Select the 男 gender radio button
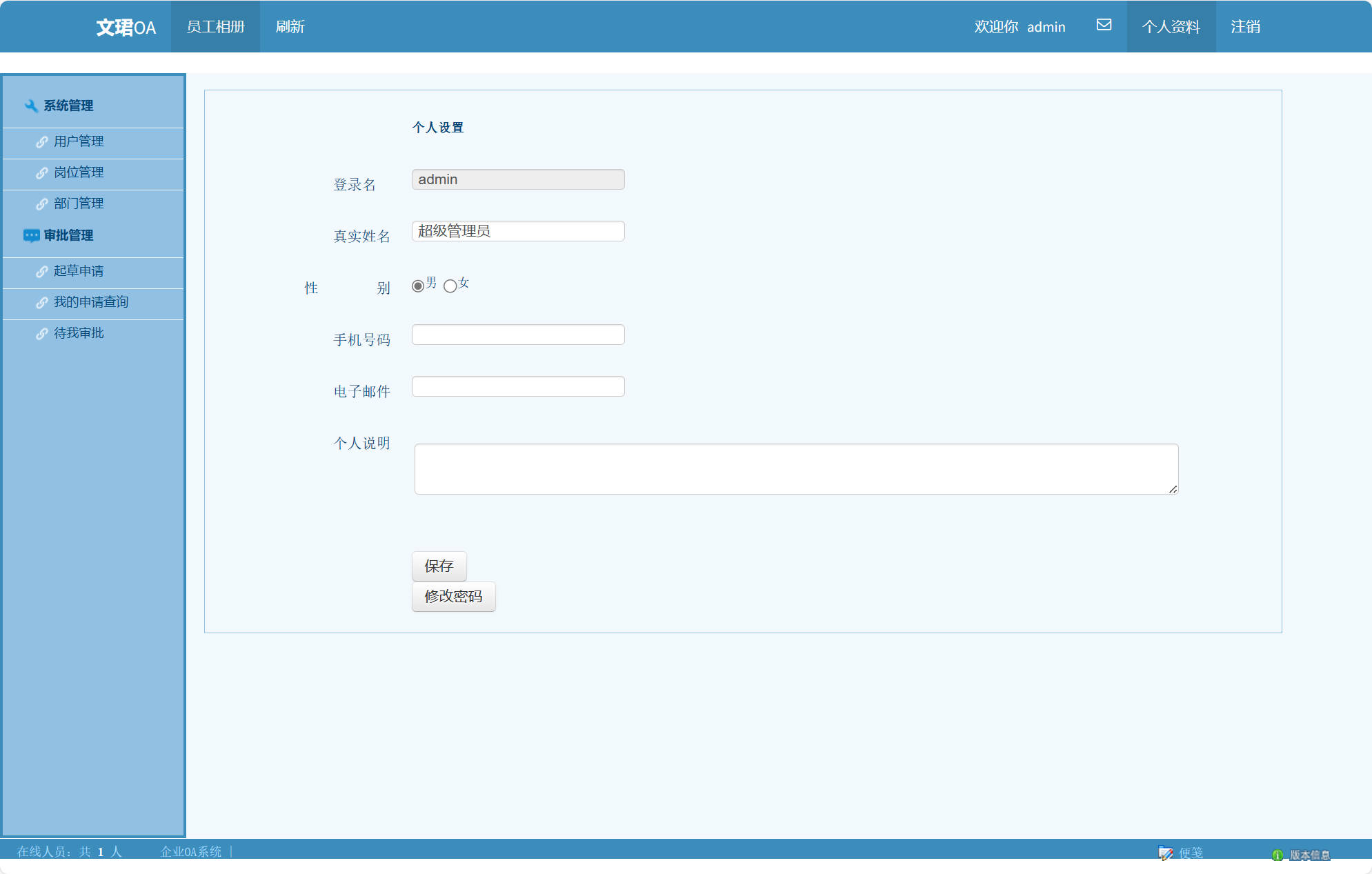Image resolution: width=1372 pixels, height=874 pixels. [x=418, y=286]
